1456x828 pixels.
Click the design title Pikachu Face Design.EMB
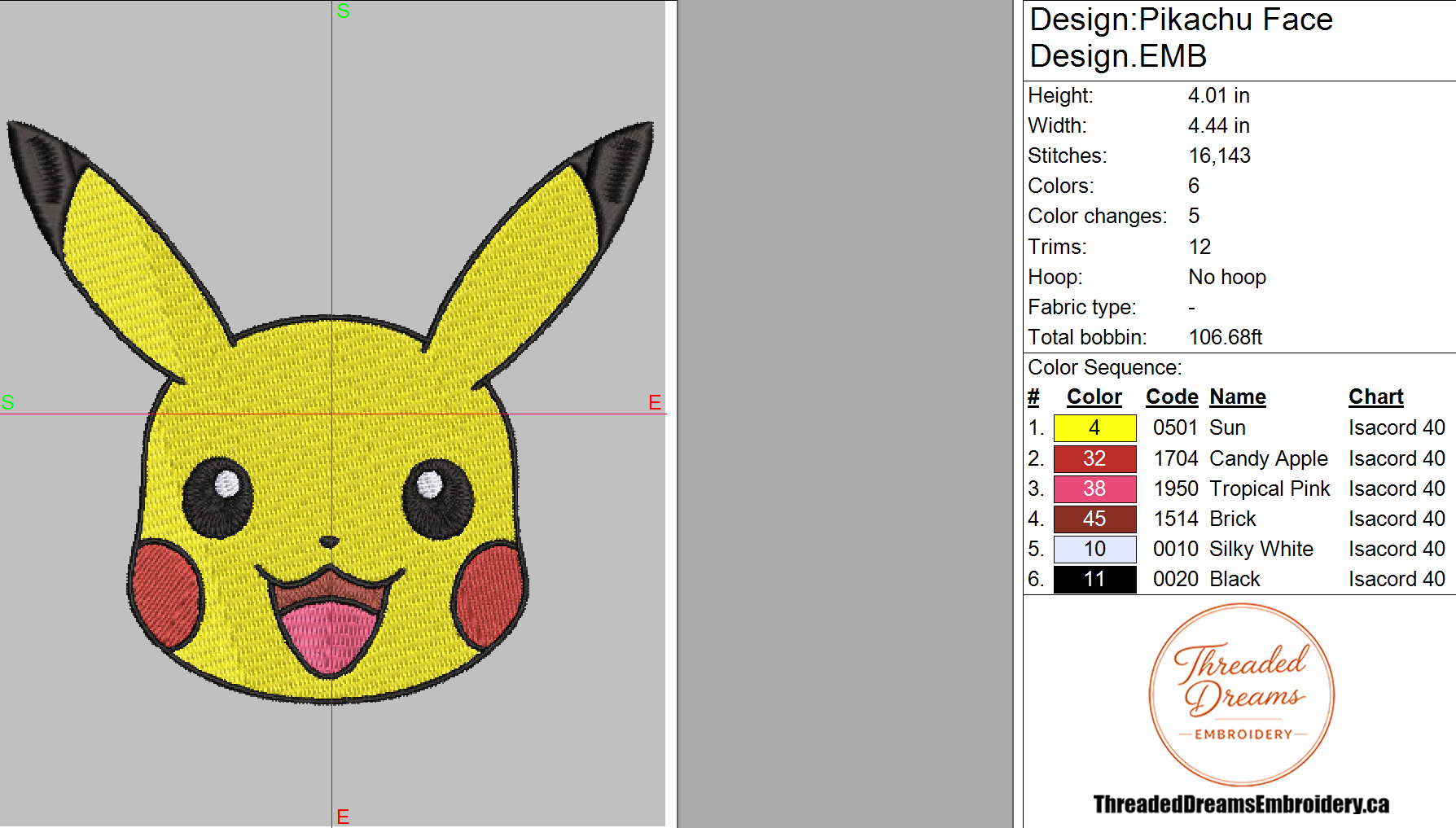1181,37
